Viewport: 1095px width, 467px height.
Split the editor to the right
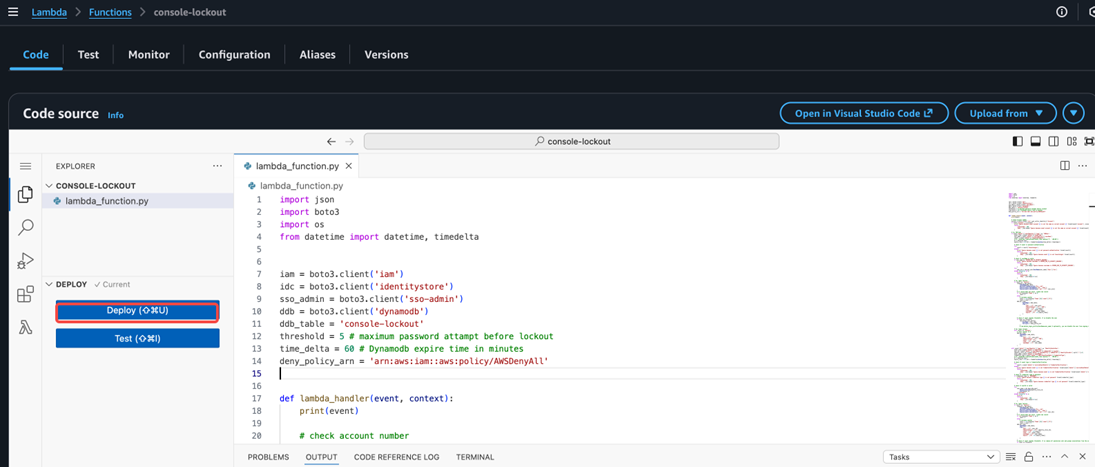tap(1065, 166)
